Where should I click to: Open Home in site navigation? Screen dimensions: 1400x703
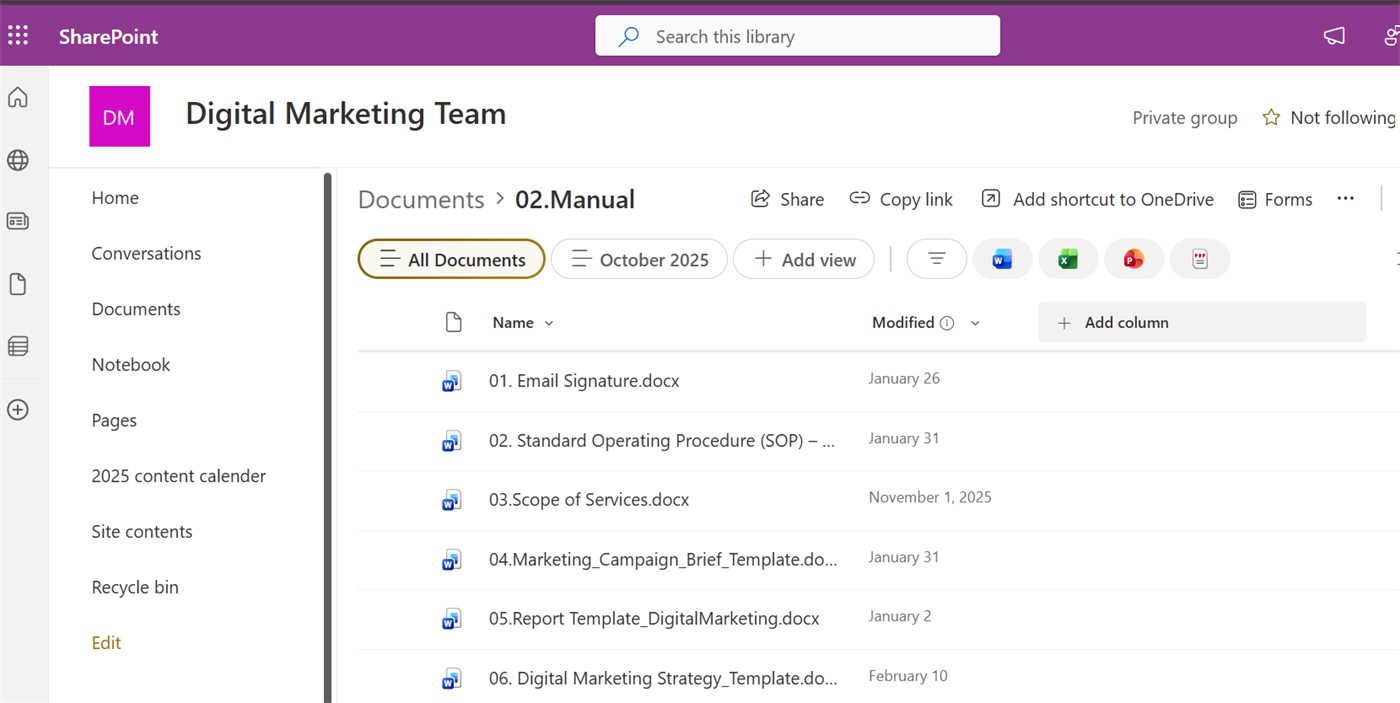pyautogui.click(x=115, y=198)
